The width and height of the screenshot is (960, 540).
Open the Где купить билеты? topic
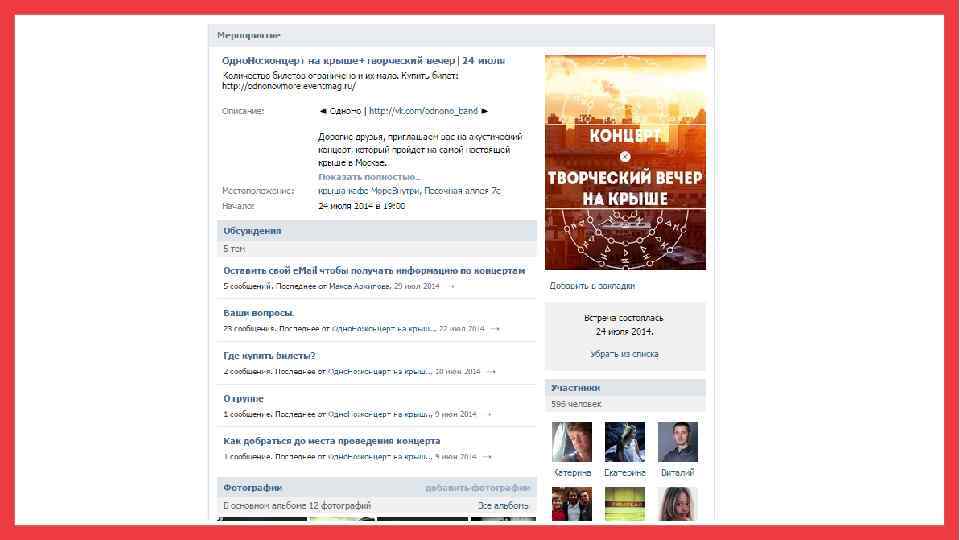click(269, 356)
